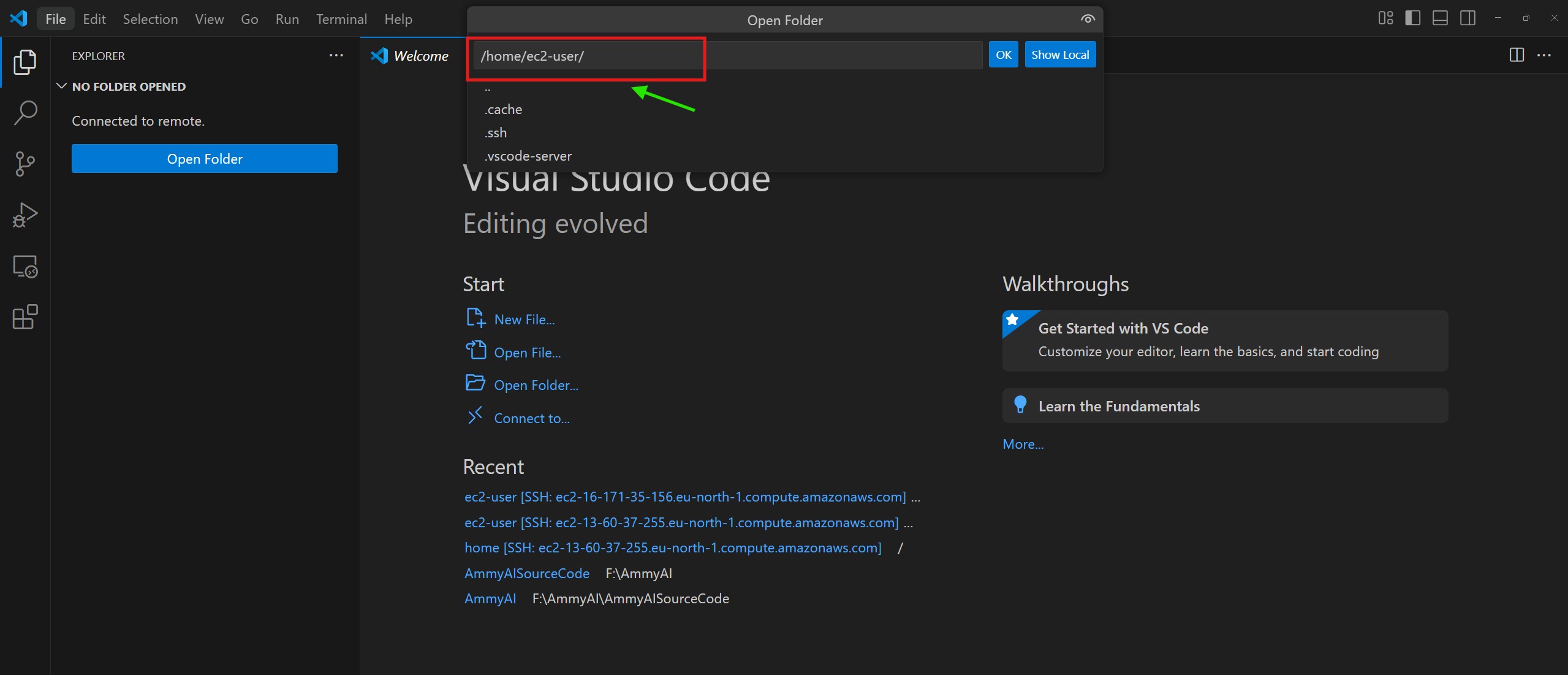The image size is (1568, 675).
Task: Click the Show Local button
Action: (1059, 55)
